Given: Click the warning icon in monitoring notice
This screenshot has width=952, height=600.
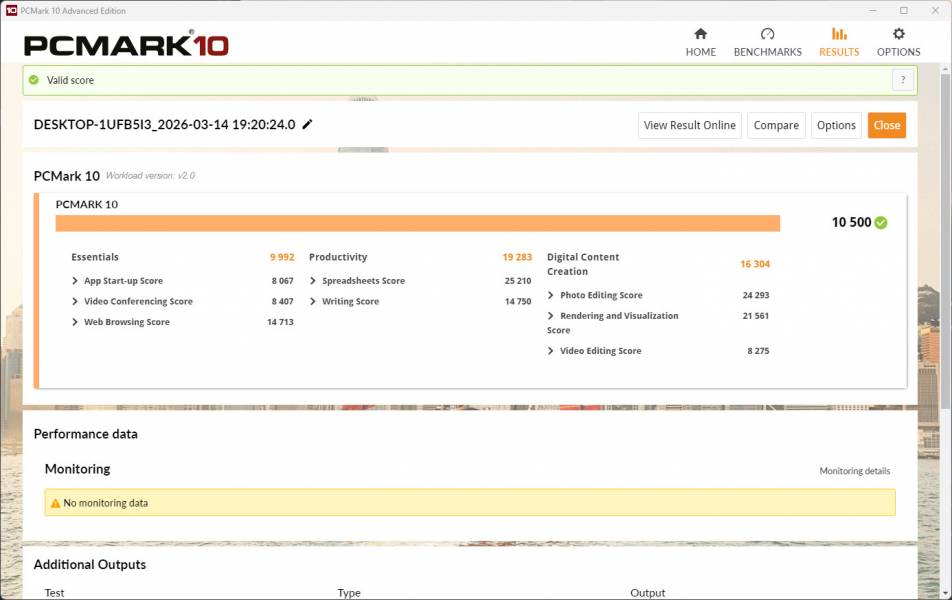Looking at the screenshot, I should (55, 503).
